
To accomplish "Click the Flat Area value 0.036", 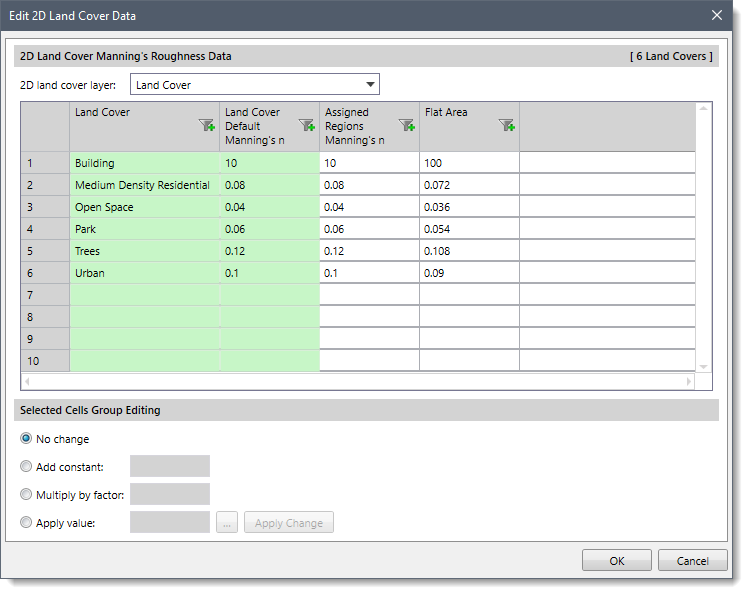I will [x=469, y=207].
